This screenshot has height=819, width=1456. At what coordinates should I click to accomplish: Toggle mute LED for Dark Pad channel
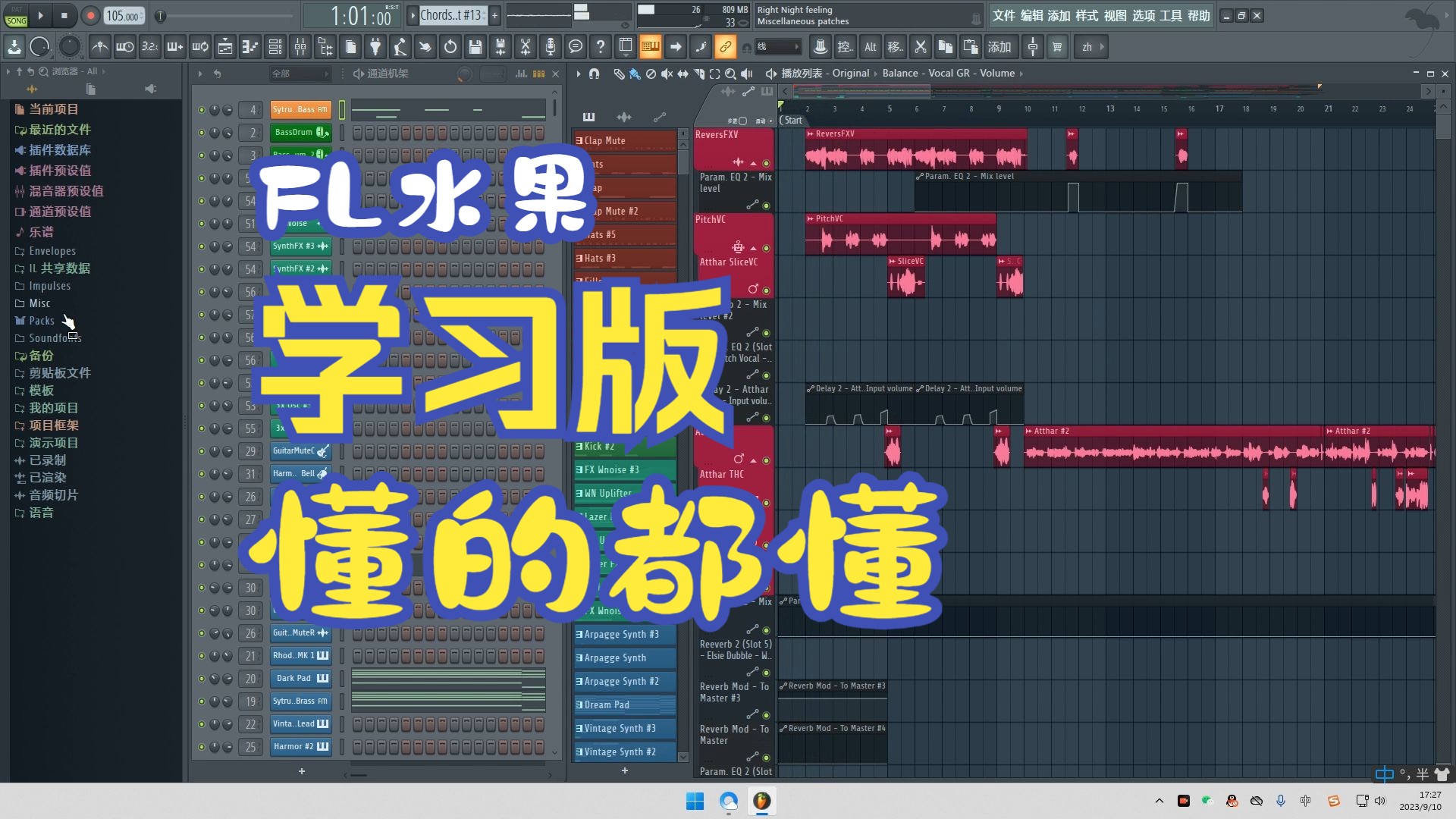click(201, 679)
